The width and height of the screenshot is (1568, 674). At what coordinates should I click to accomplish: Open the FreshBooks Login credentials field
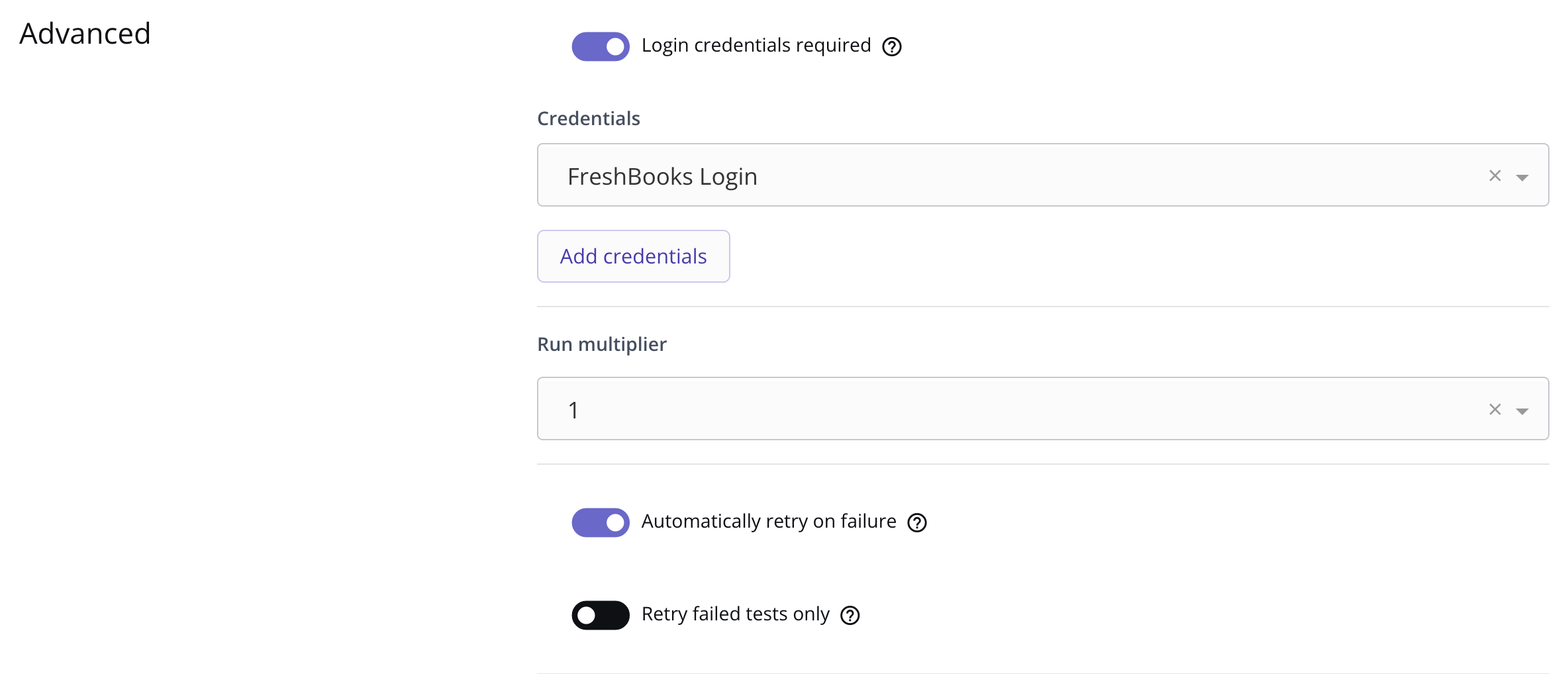click(1043, 175)
